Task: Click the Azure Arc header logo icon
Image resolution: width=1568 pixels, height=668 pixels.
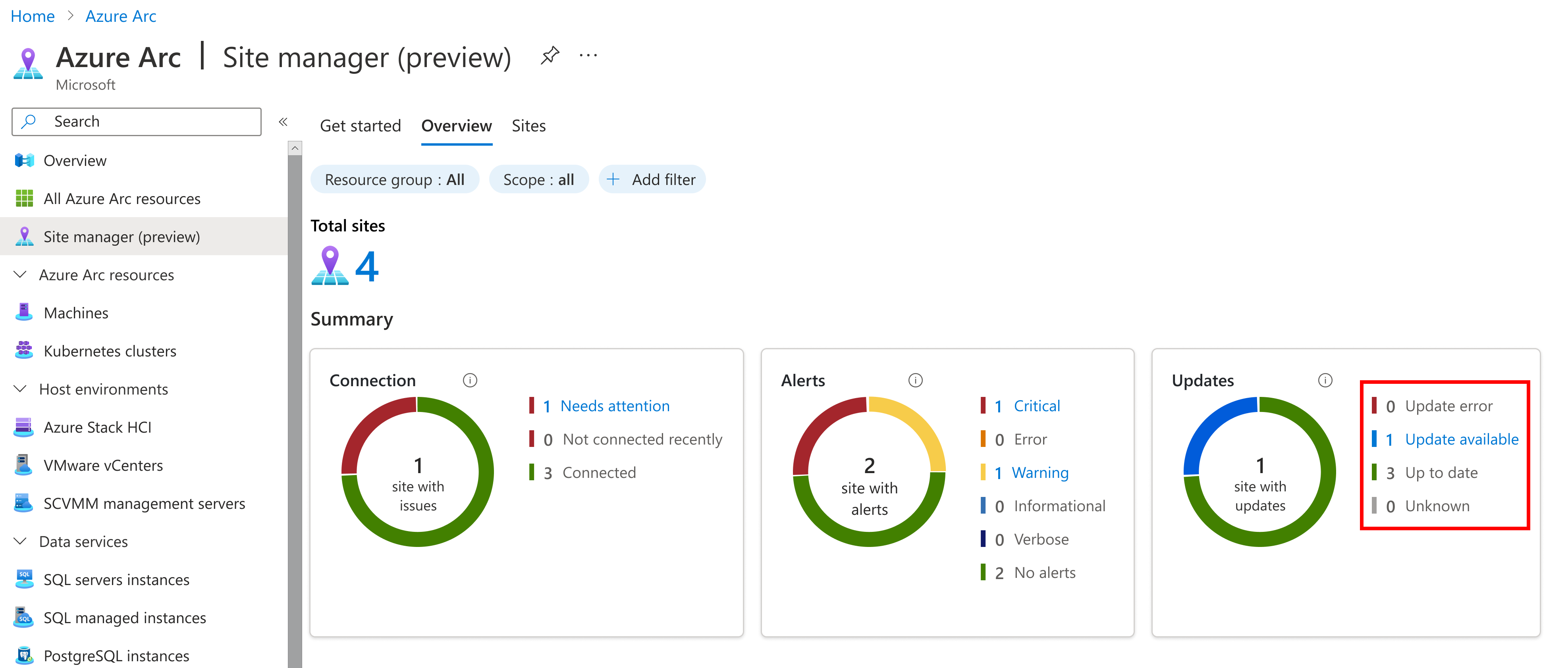Action: pos(27,64)
